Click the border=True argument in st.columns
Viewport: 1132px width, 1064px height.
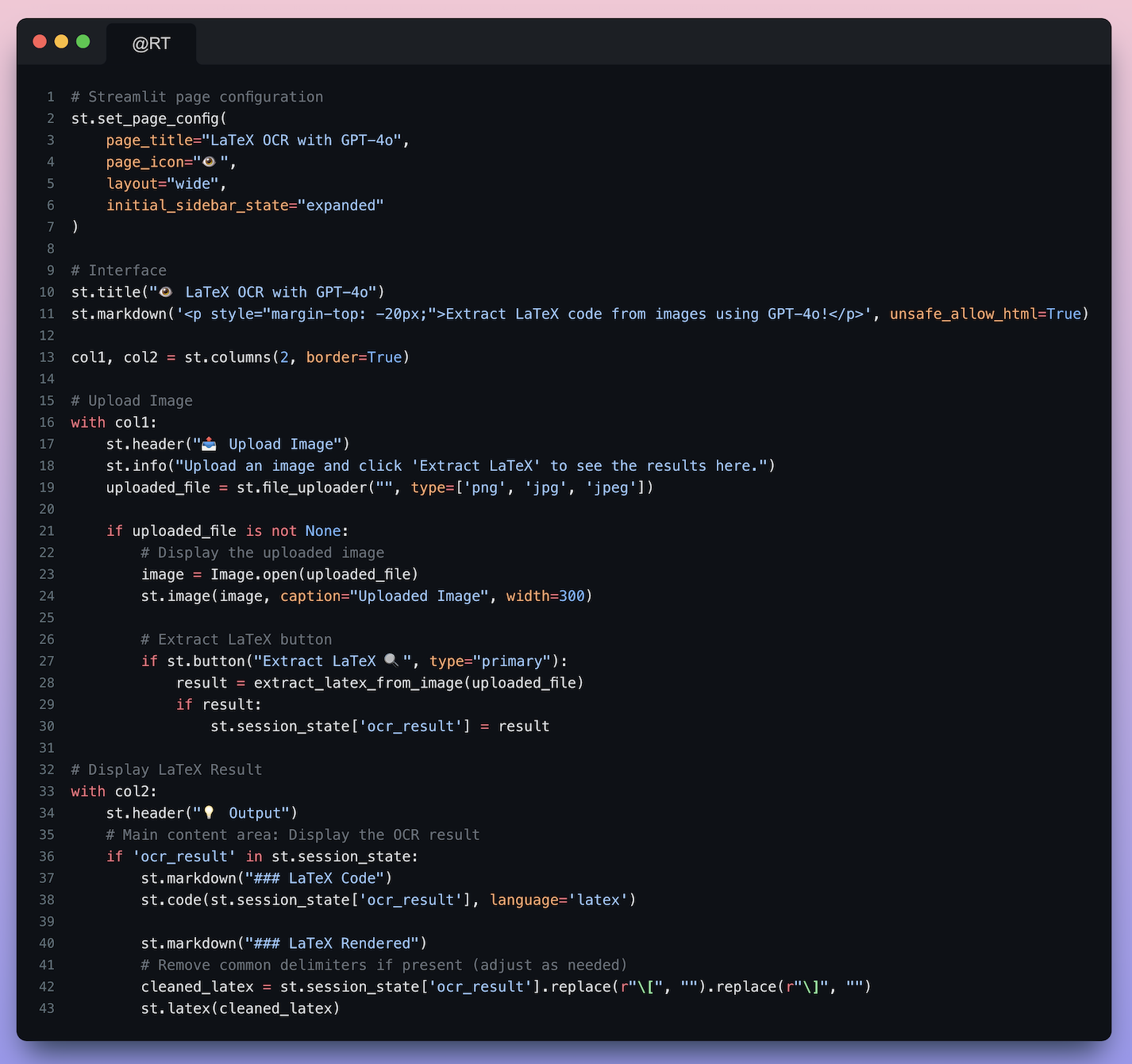point(353,357)
